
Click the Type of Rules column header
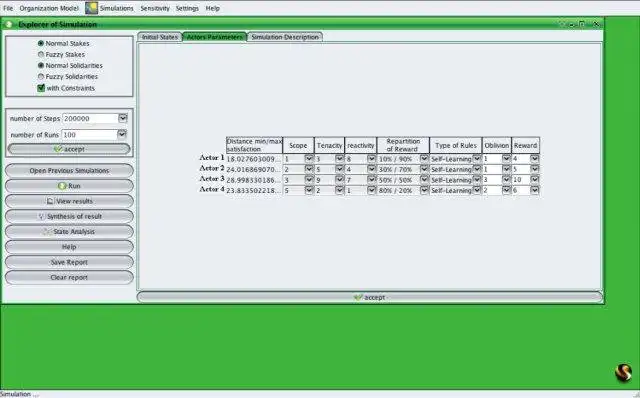pyautogui.click(x=456, y=145)
